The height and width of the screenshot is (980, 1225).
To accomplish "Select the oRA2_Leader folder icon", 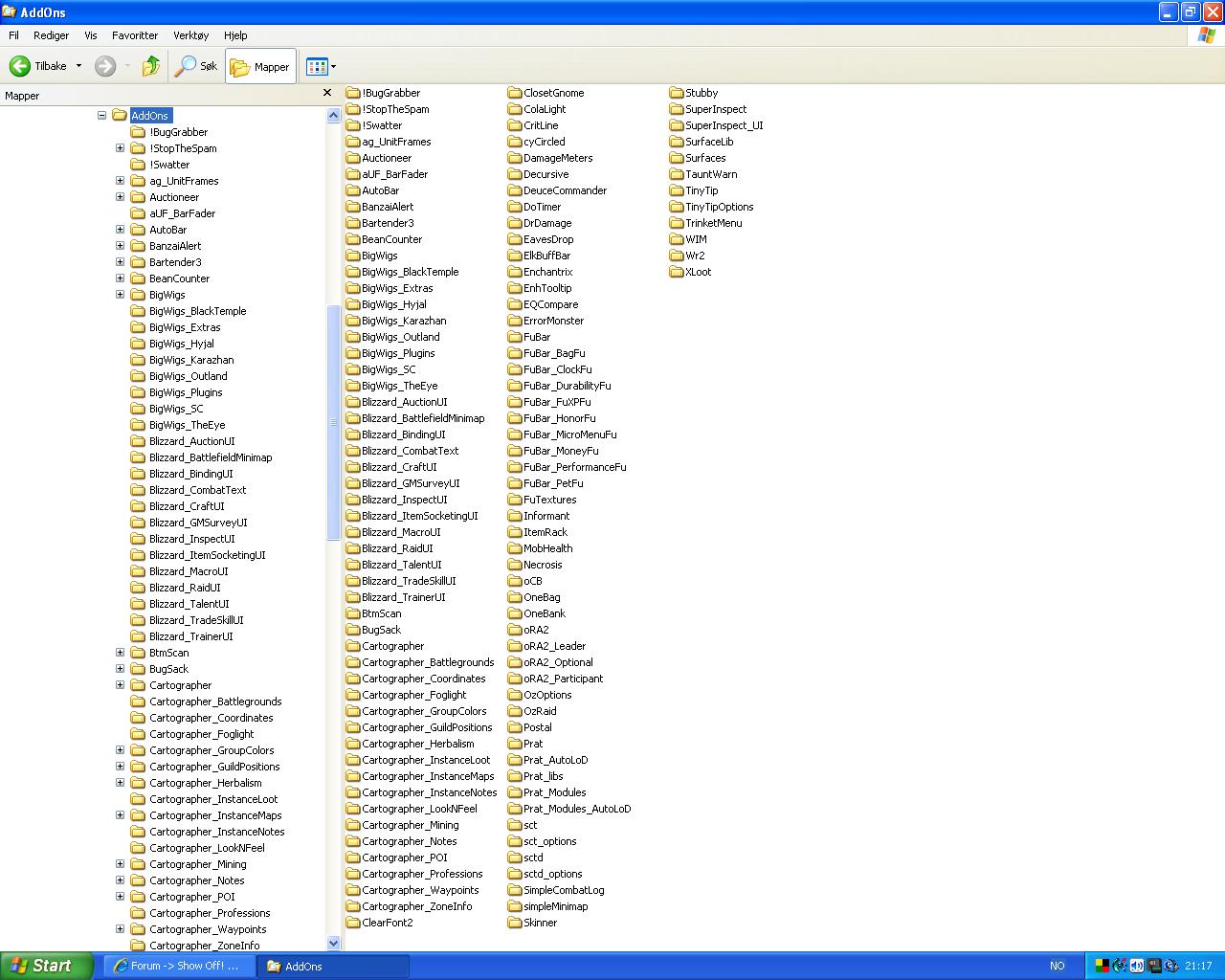I will pyautogui.click(x=515, y=646).
